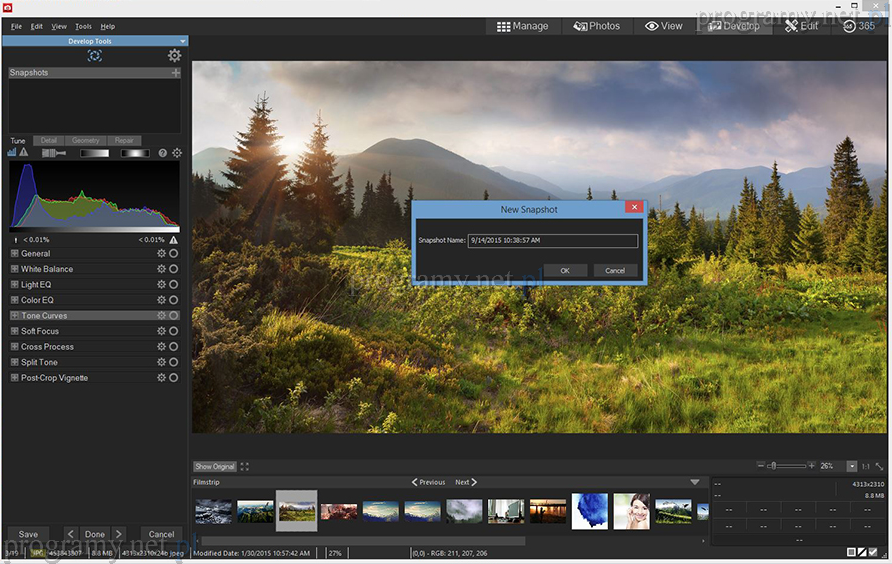Click the Snapshot Name text field
Viewport: 892px width, 564px height.
click(551, 241)
